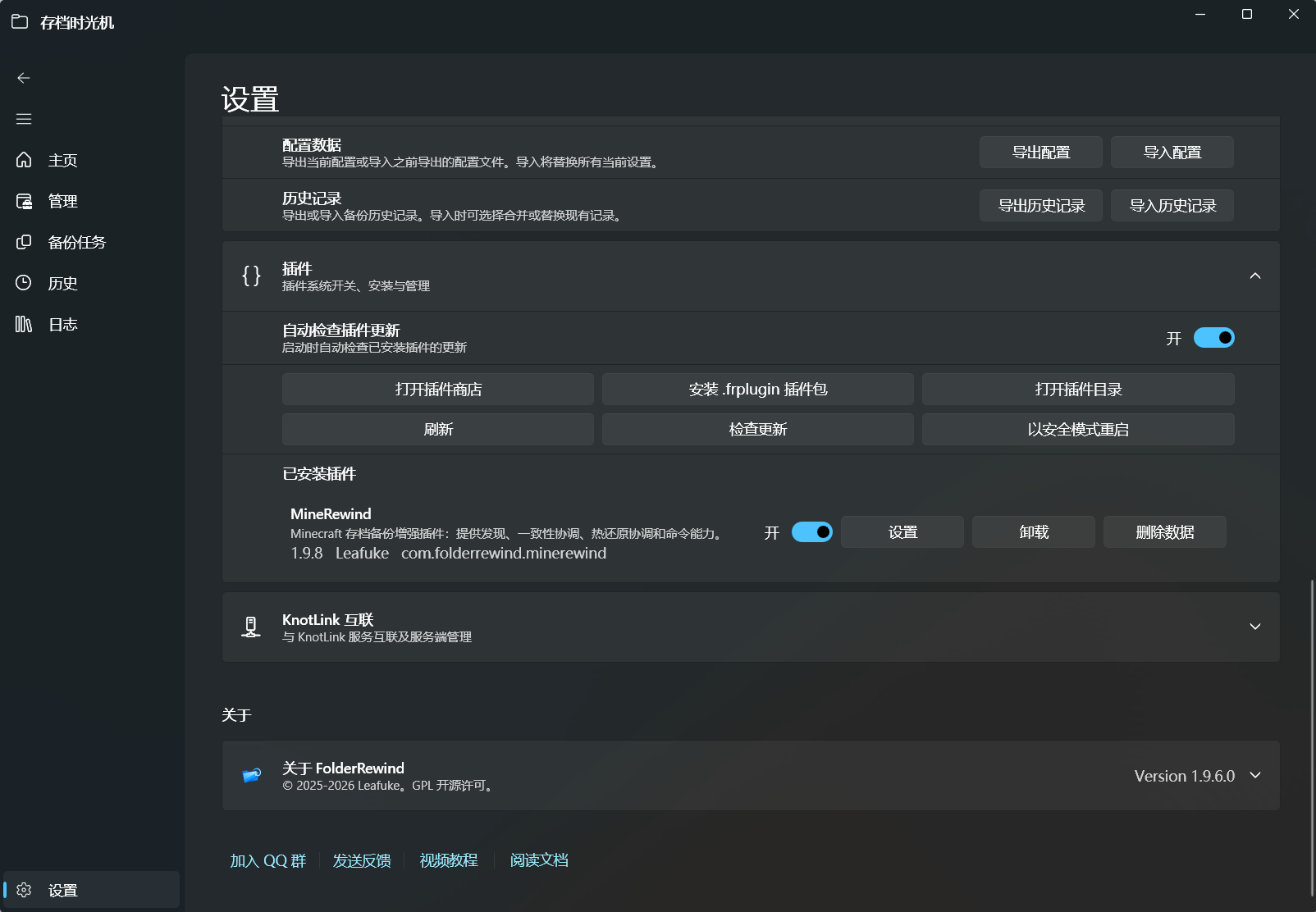The width and height of the screenshot is (1316, 912).
Task: Select 设置 in the sidebar
Action: pyautogui.click(x=91, y=890)
